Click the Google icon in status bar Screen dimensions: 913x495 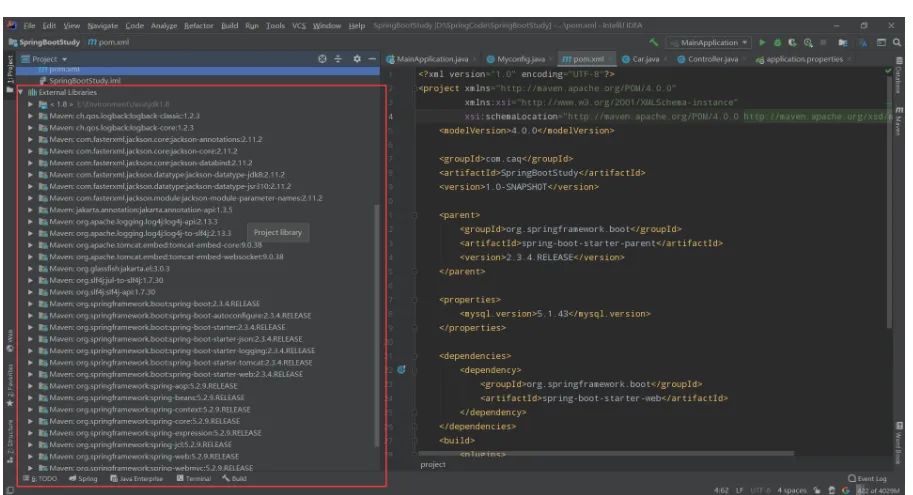pos(845,490)
